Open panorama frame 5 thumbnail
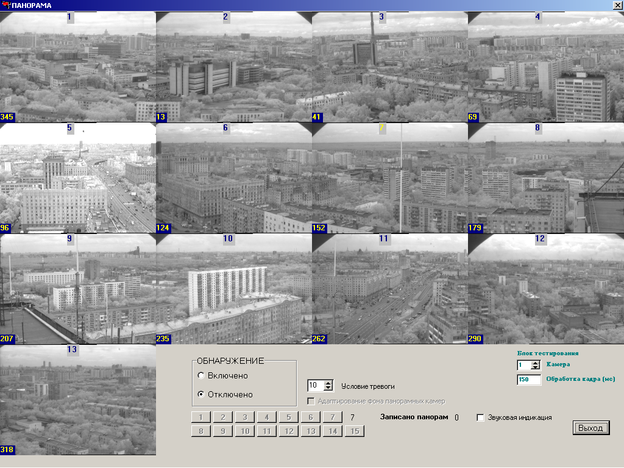Viewport: 624px width, 468px height. tap(78, 178)
